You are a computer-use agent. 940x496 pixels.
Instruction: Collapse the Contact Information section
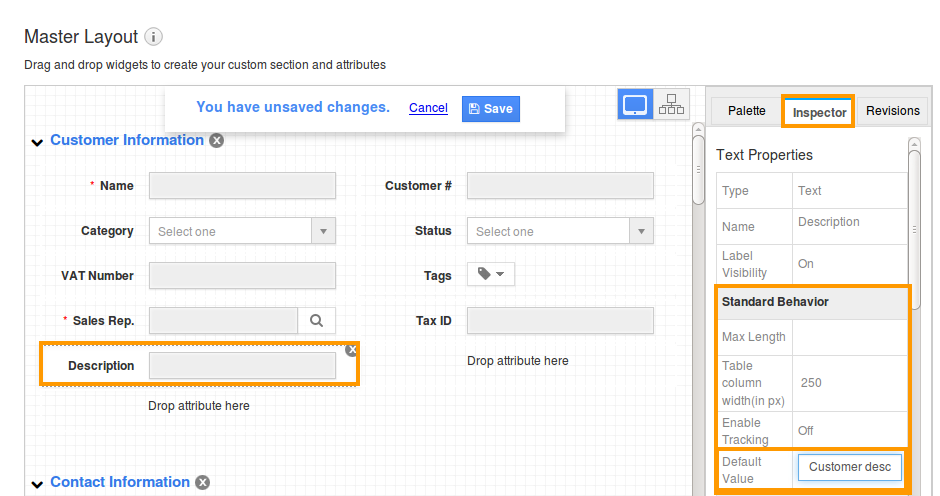(37, 484)
